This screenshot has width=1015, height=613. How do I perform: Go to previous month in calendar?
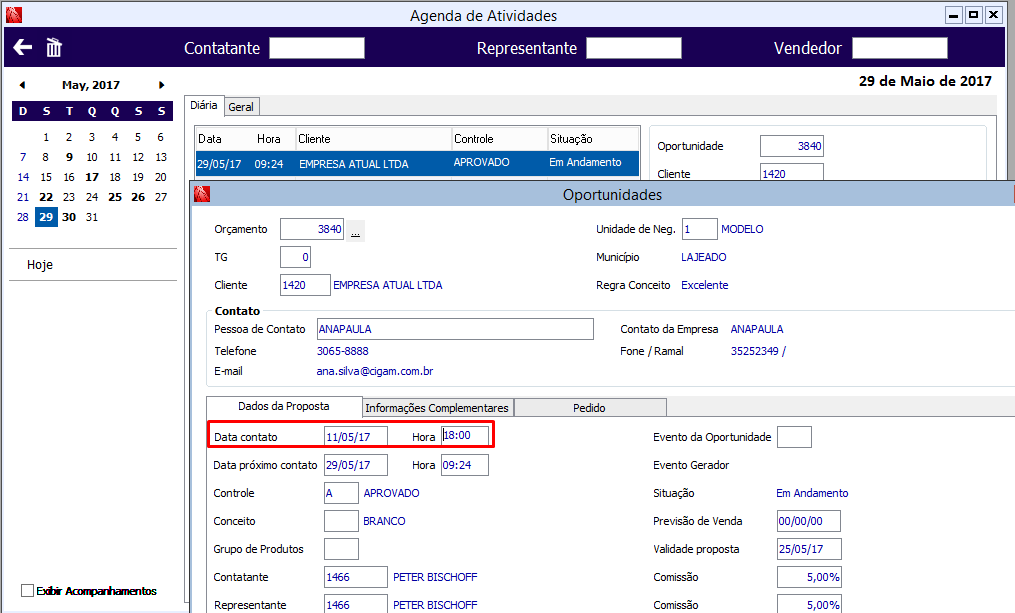(22, 85)
